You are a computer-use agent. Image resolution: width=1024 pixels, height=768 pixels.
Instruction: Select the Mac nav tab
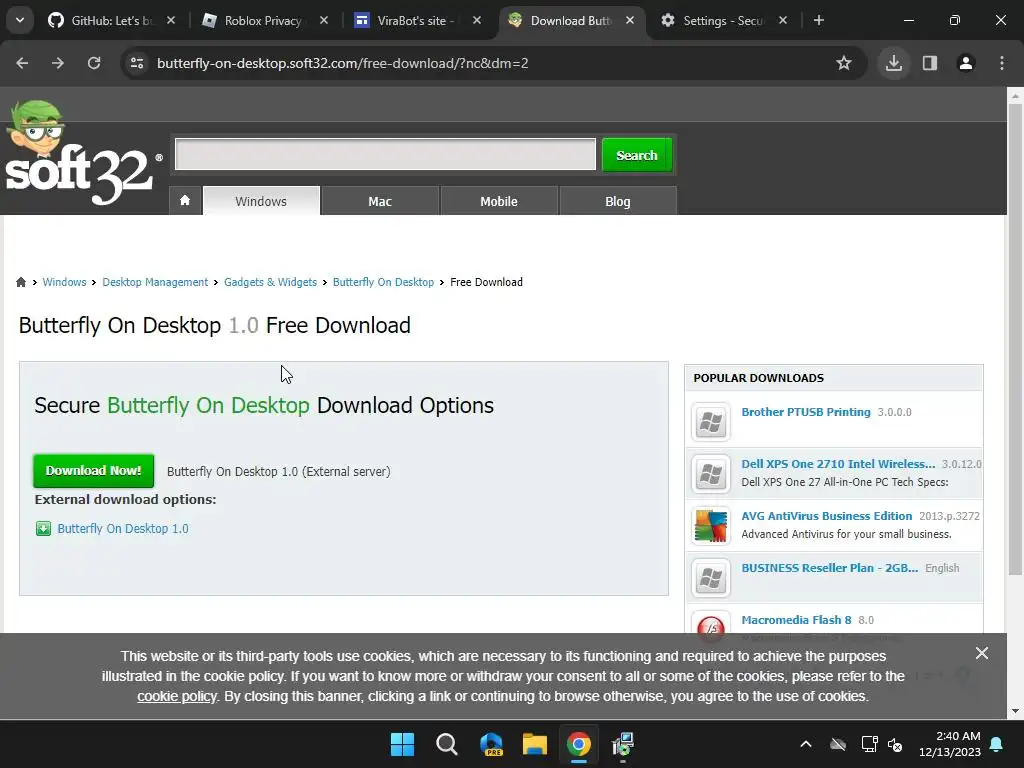(380, 200)
